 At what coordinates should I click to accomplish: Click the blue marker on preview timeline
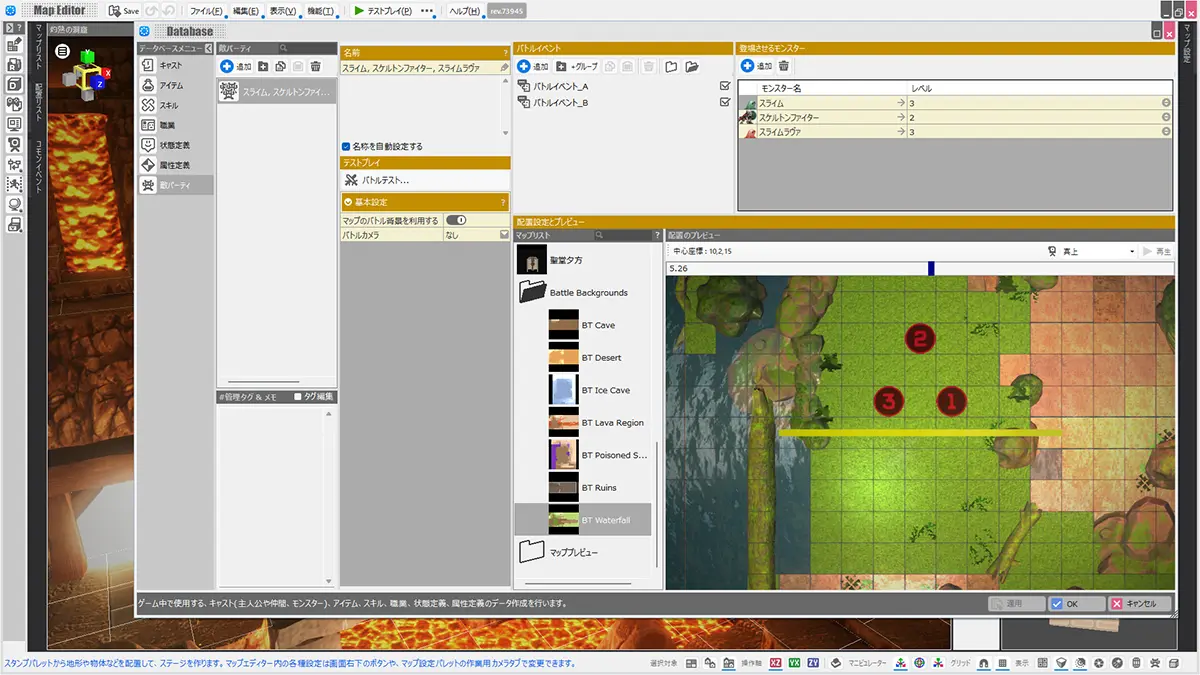tap(931, 268)
